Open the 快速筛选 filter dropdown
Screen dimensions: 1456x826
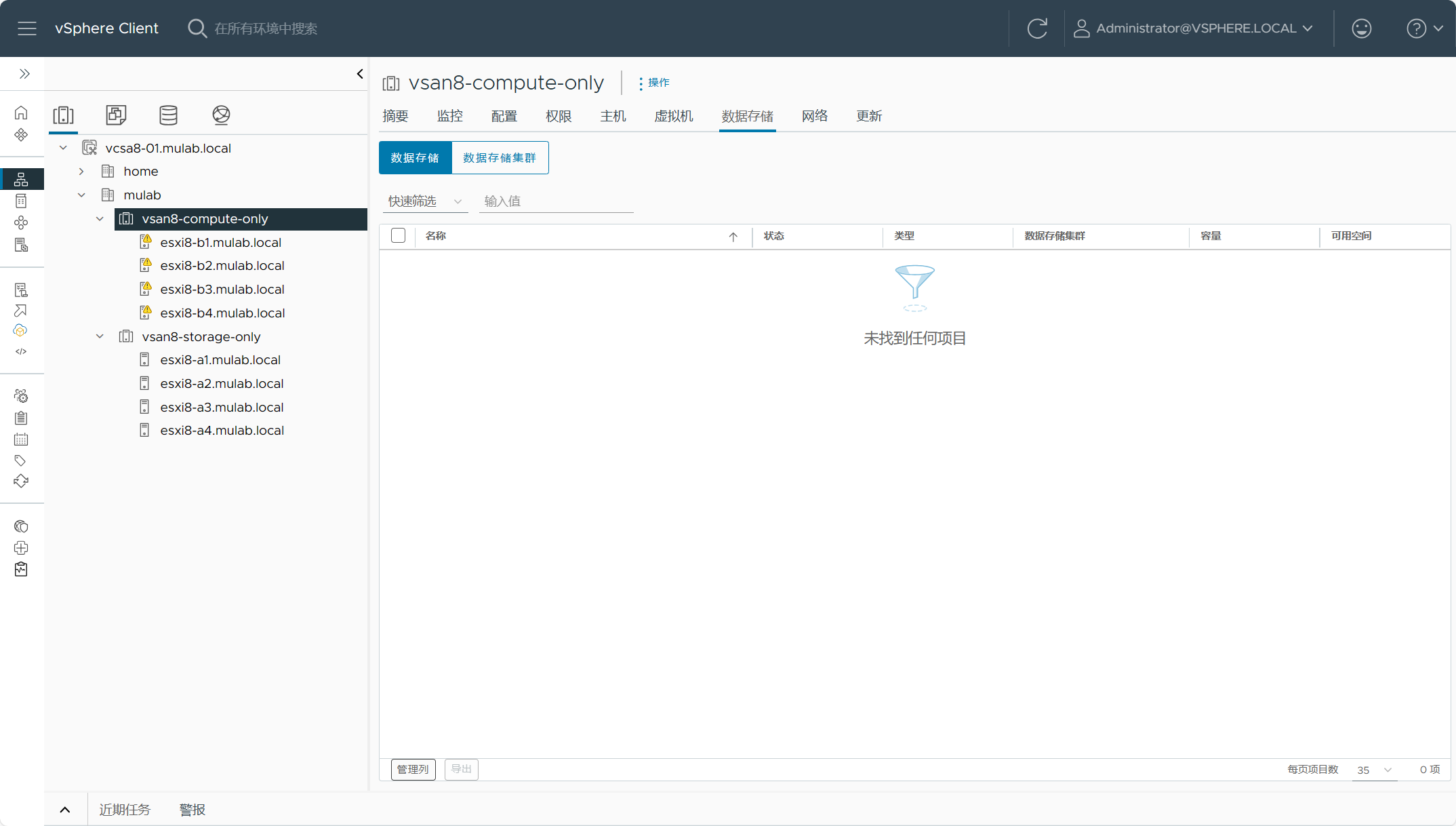(425, 201)
